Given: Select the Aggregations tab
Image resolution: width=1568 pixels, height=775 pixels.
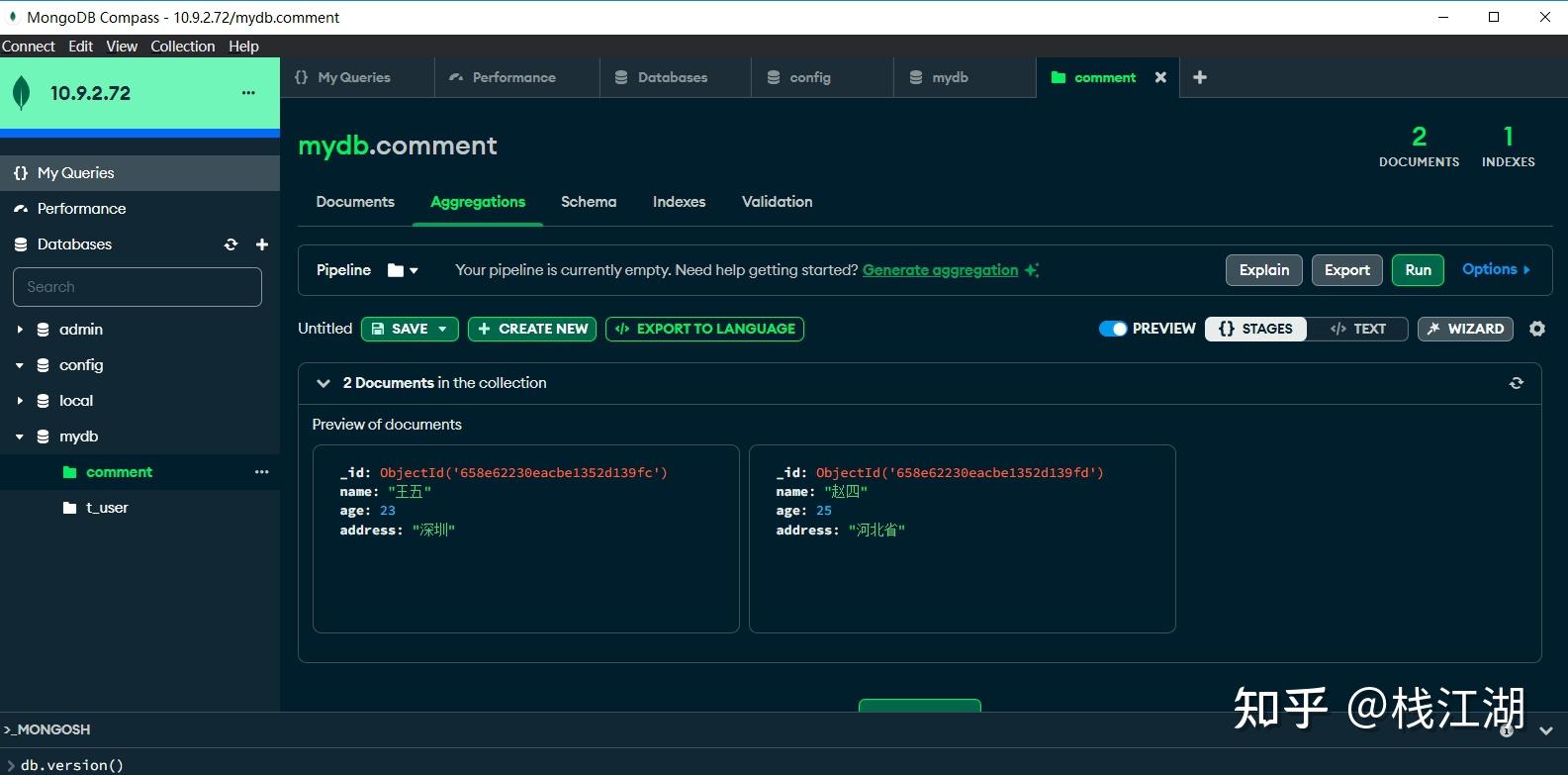Looking at the screenshot, I should coord(478,202).
